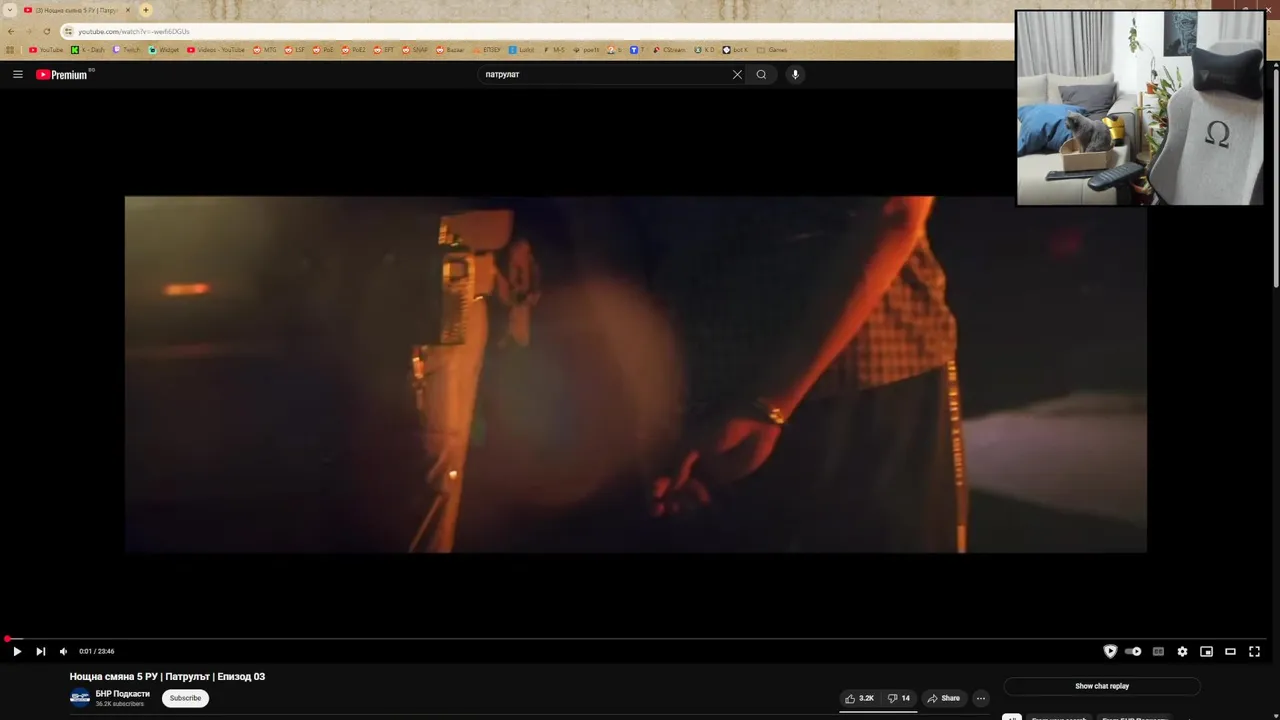Open the PoE bookmark
This screenshot has height=720, width=1280.
point(323,50)
